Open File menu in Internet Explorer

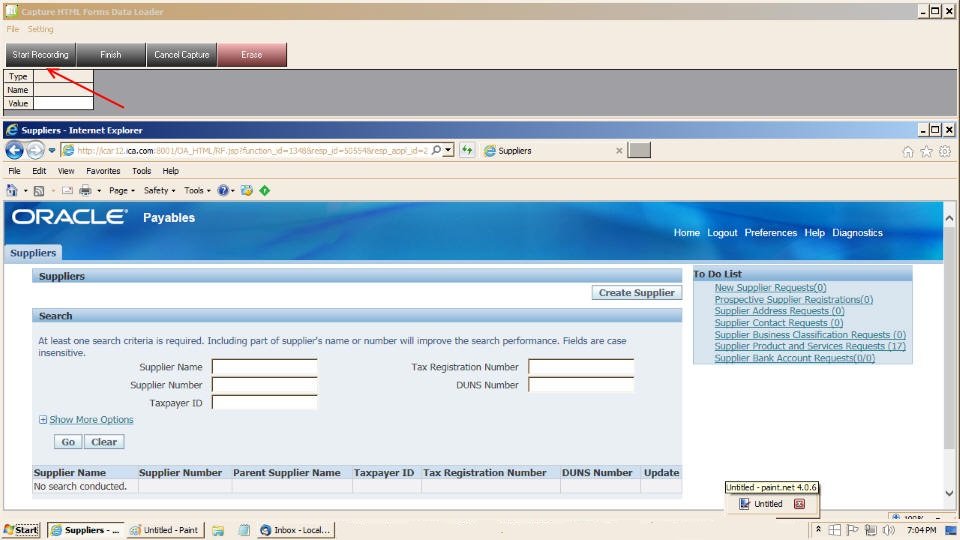[x=15, y=171]
